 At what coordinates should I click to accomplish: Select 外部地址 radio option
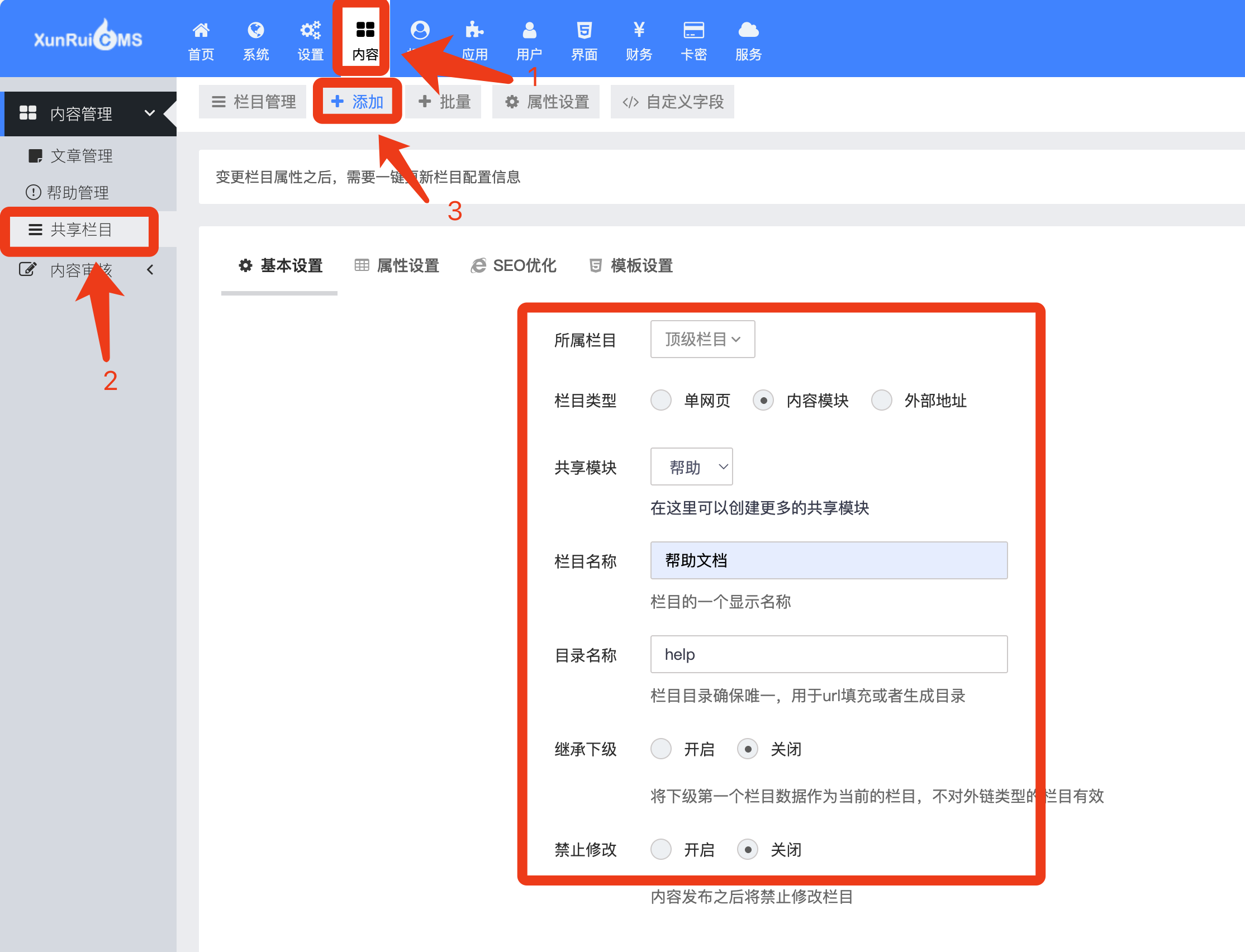881,400
